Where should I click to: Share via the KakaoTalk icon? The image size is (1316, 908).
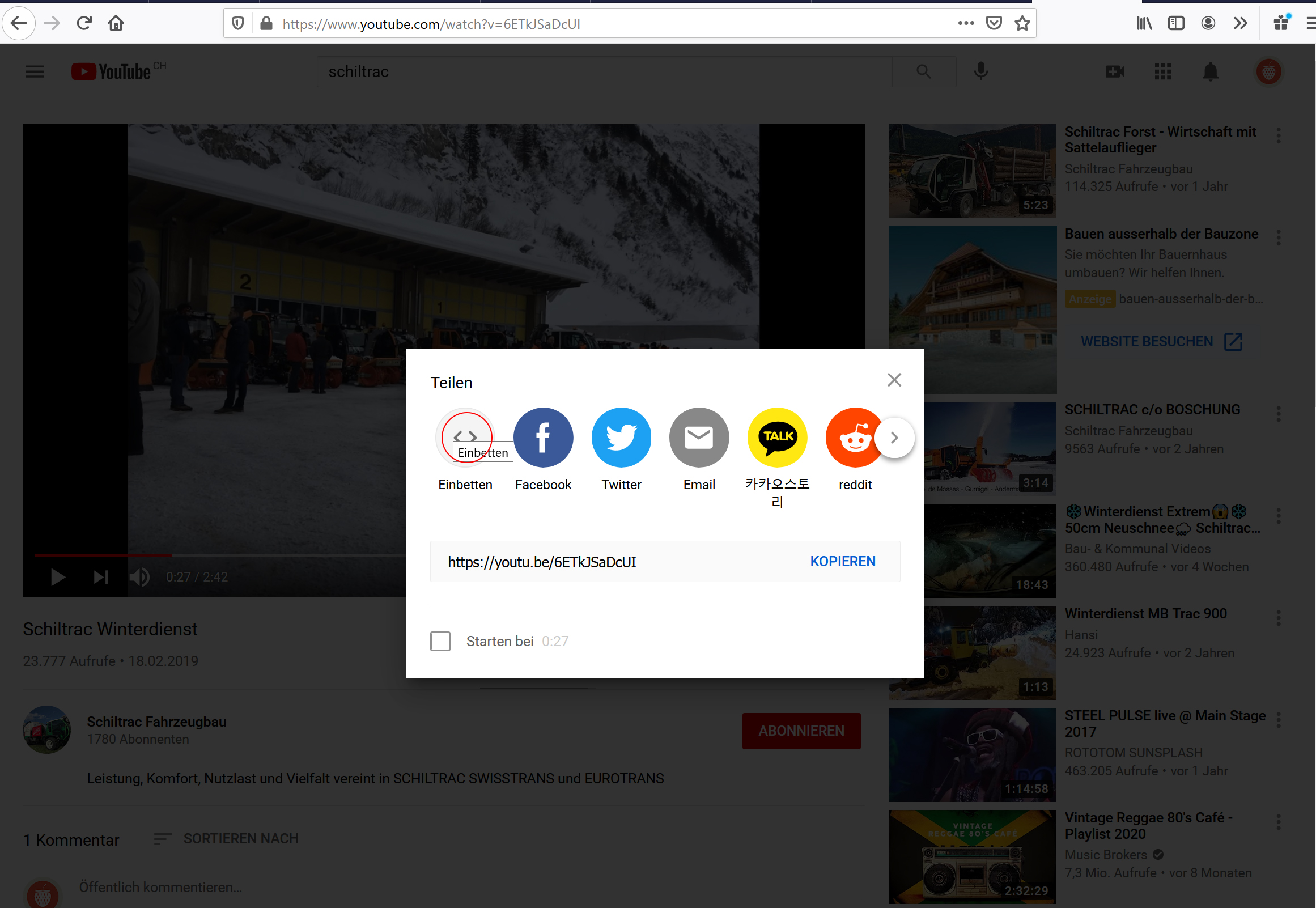pyautogui.click(x=777, y=437)
